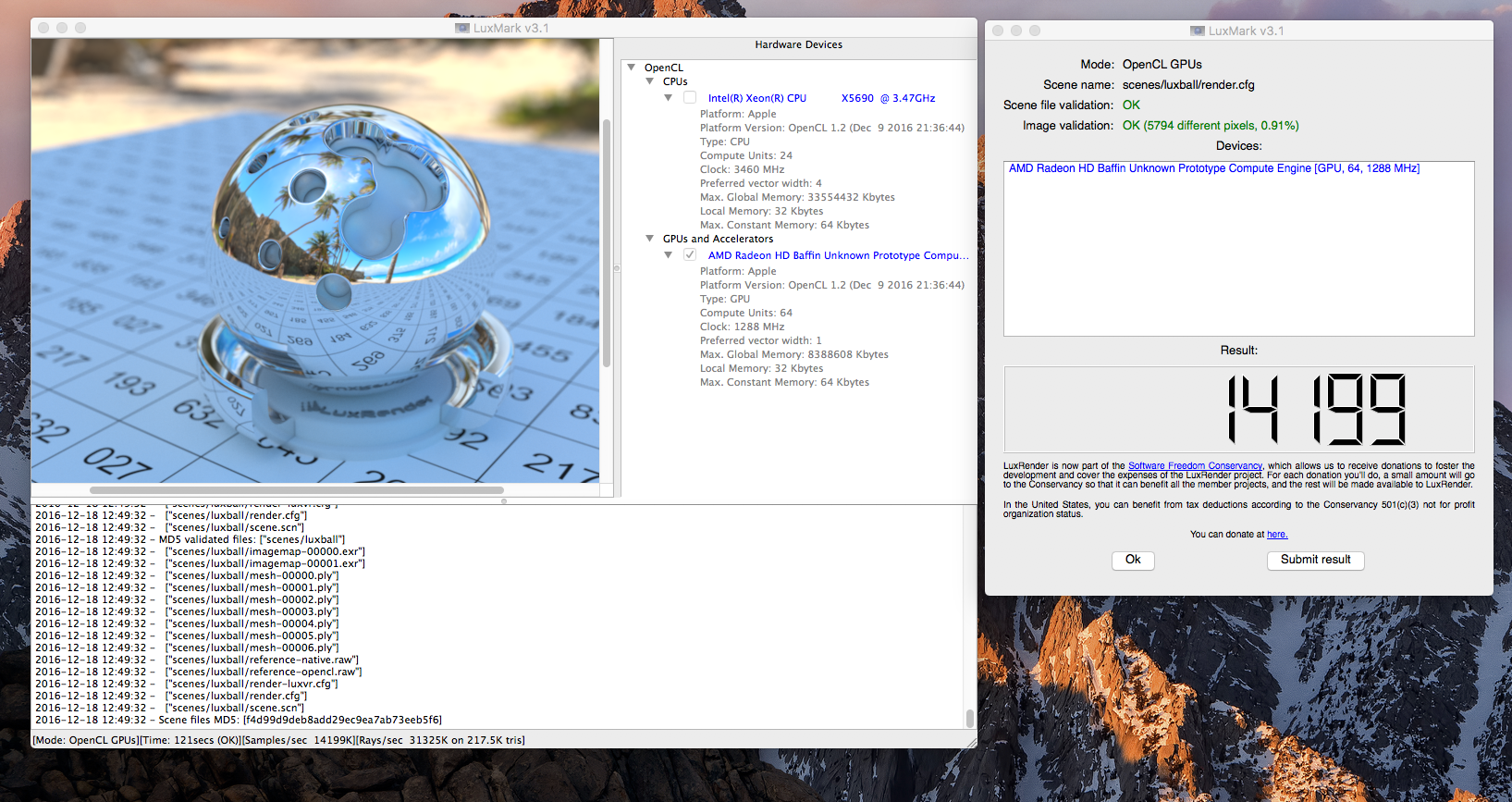Click the imagemap-00000.exr log line
Image resolution: width=1512 pixels, height=802 pixels.
(200, 551)
